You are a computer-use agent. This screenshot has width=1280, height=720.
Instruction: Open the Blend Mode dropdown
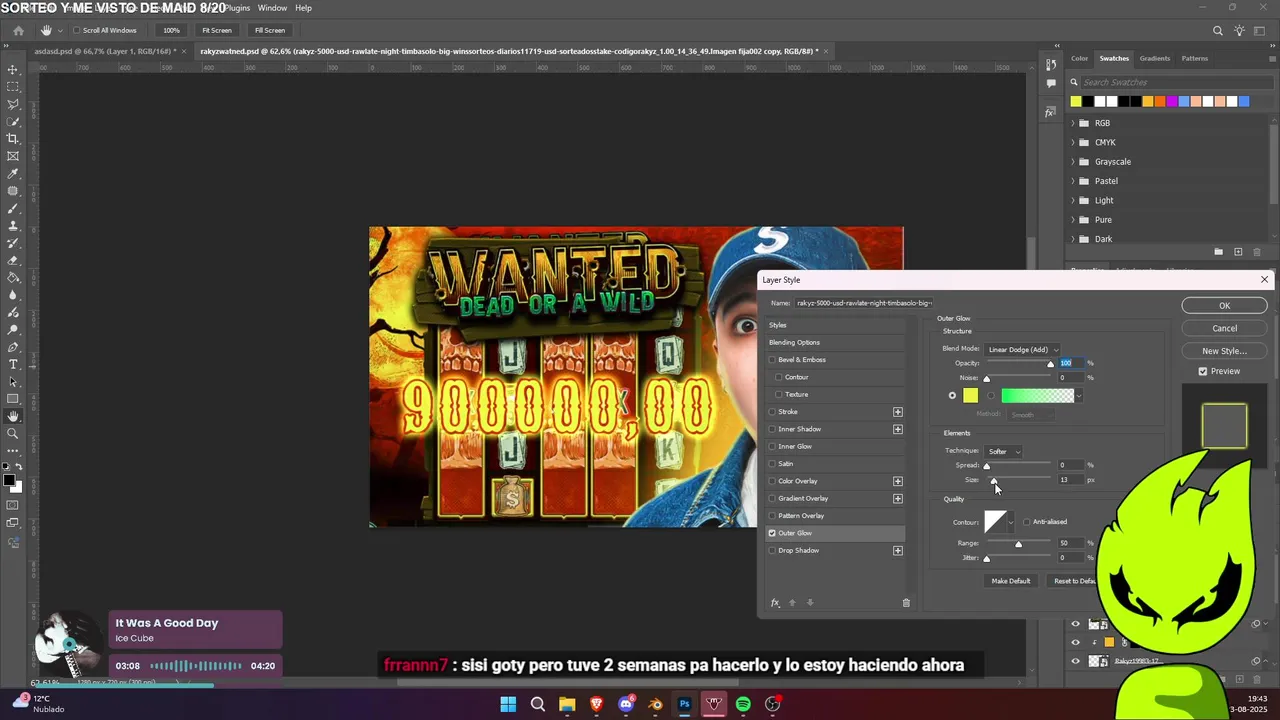pos(1021,350)
